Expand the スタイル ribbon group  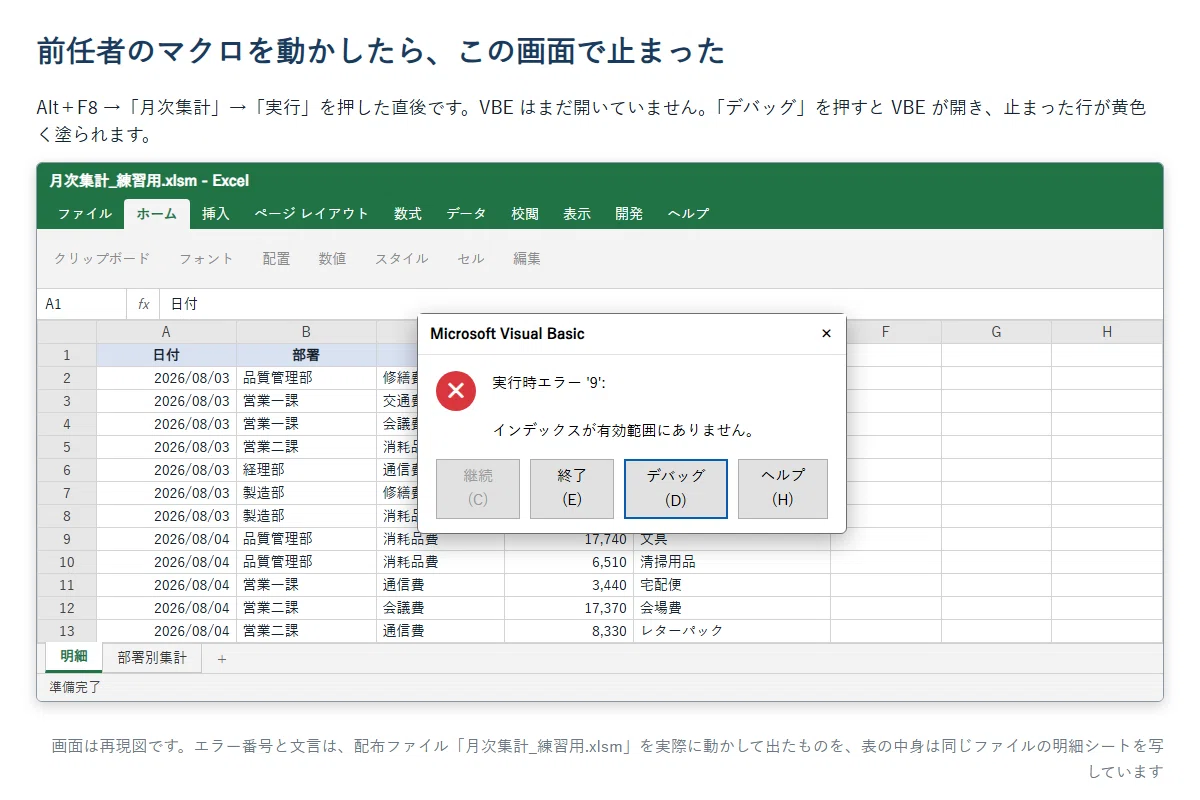point(402,259)
